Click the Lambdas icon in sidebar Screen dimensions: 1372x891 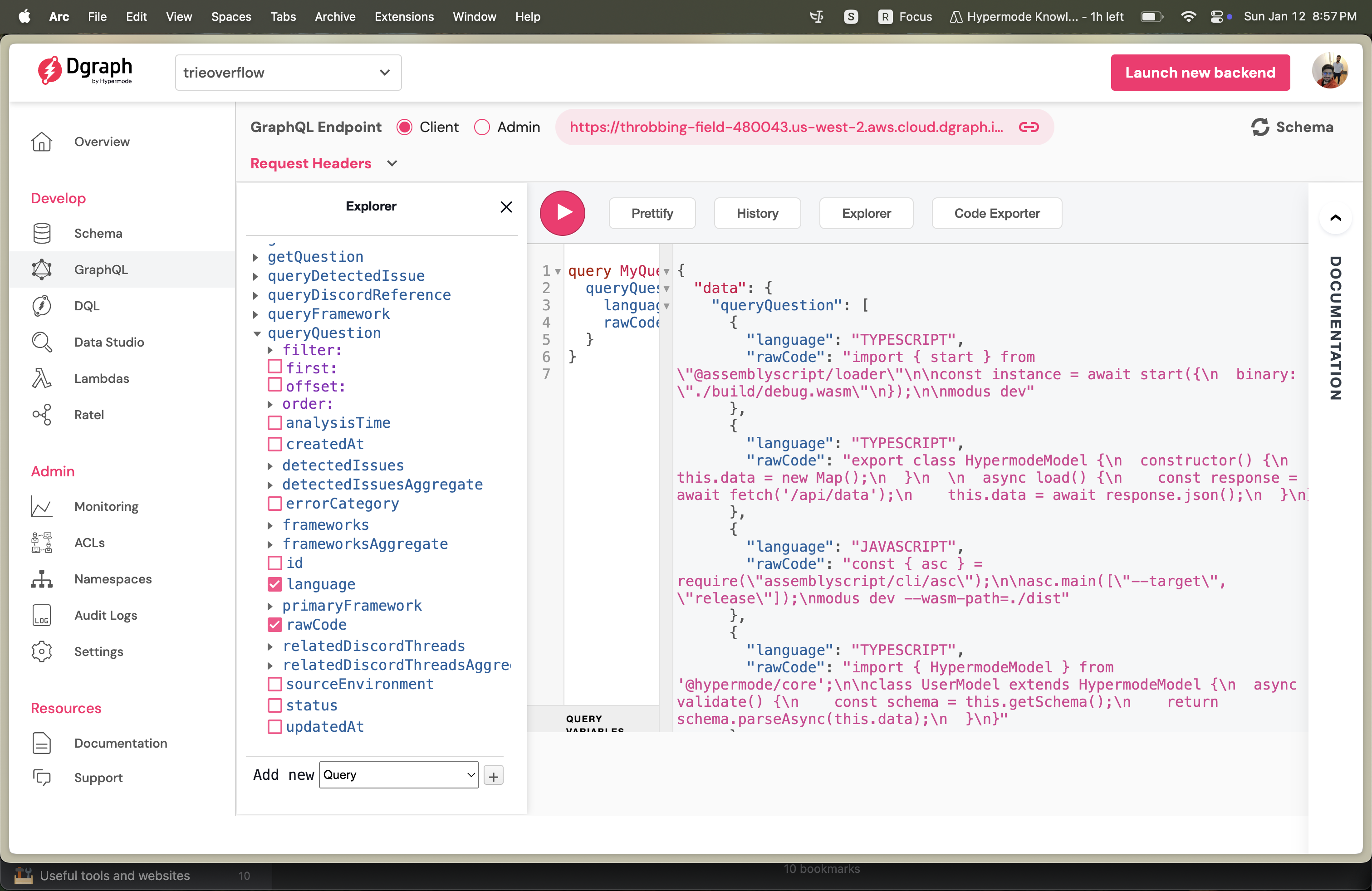(41, 379)
